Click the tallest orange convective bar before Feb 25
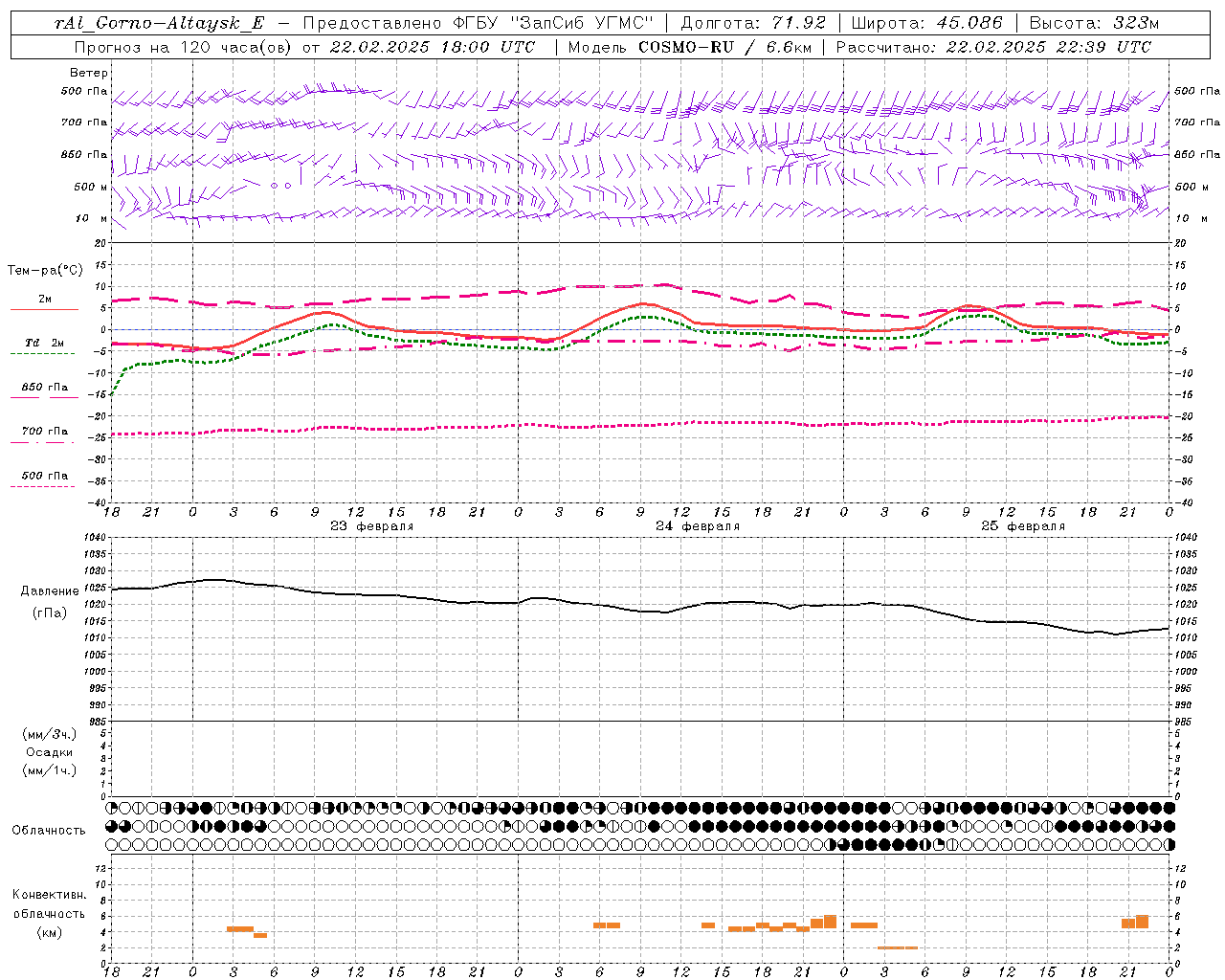Screen dimensions: 1225x980 coord(830,922)
